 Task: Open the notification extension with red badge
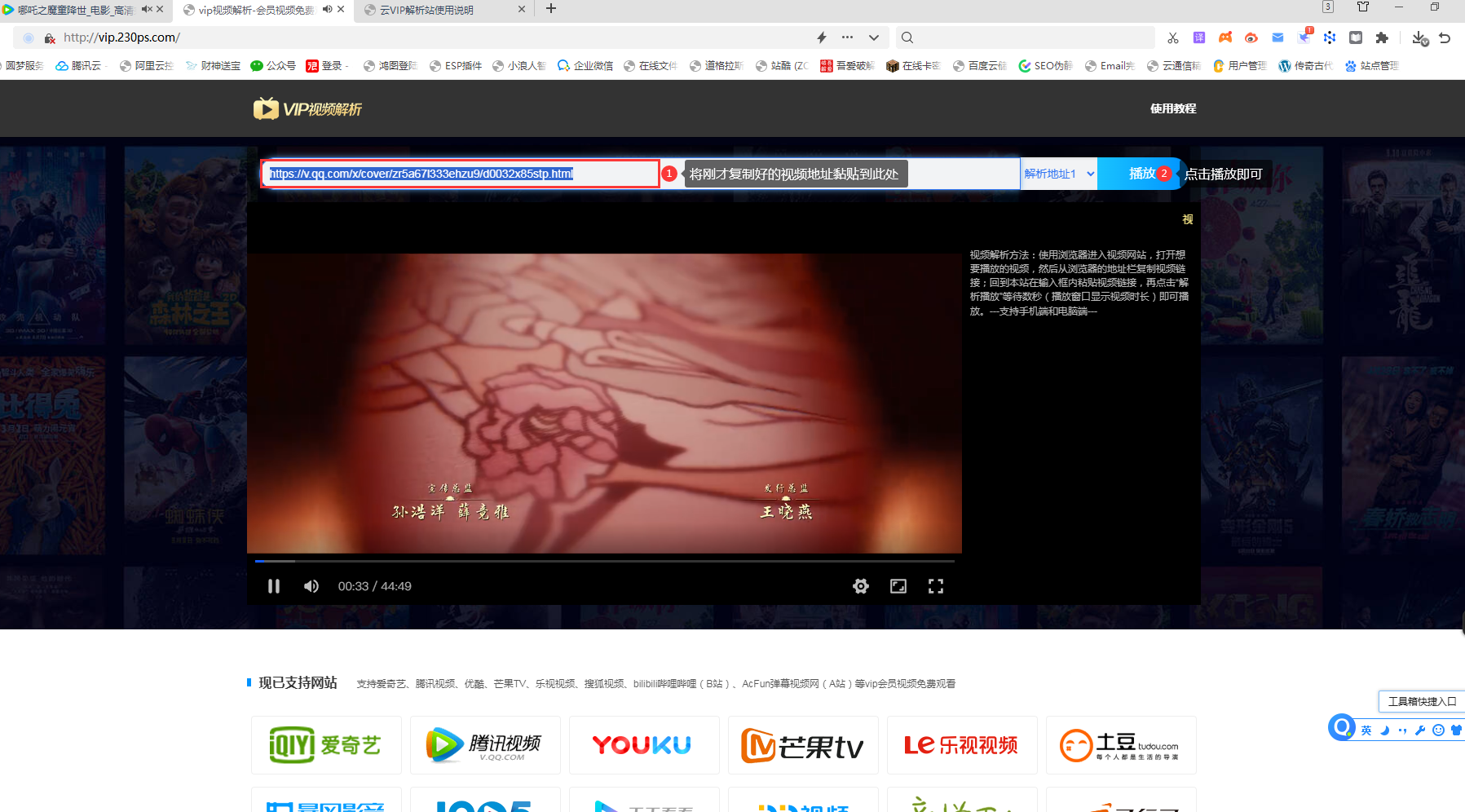point(1304,36)
